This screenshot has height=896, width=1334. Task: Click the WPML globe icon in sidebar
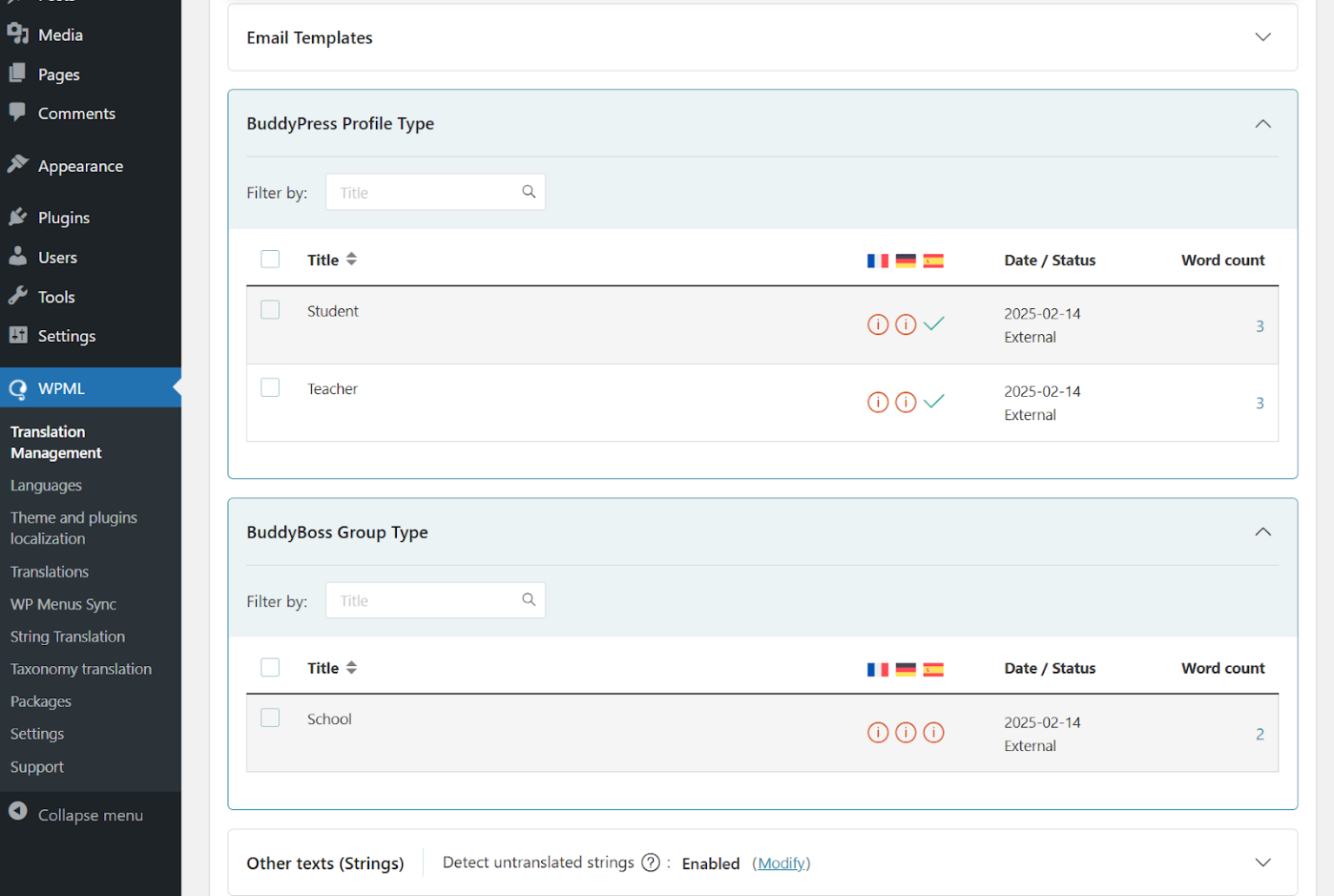[x=17, y=388]
